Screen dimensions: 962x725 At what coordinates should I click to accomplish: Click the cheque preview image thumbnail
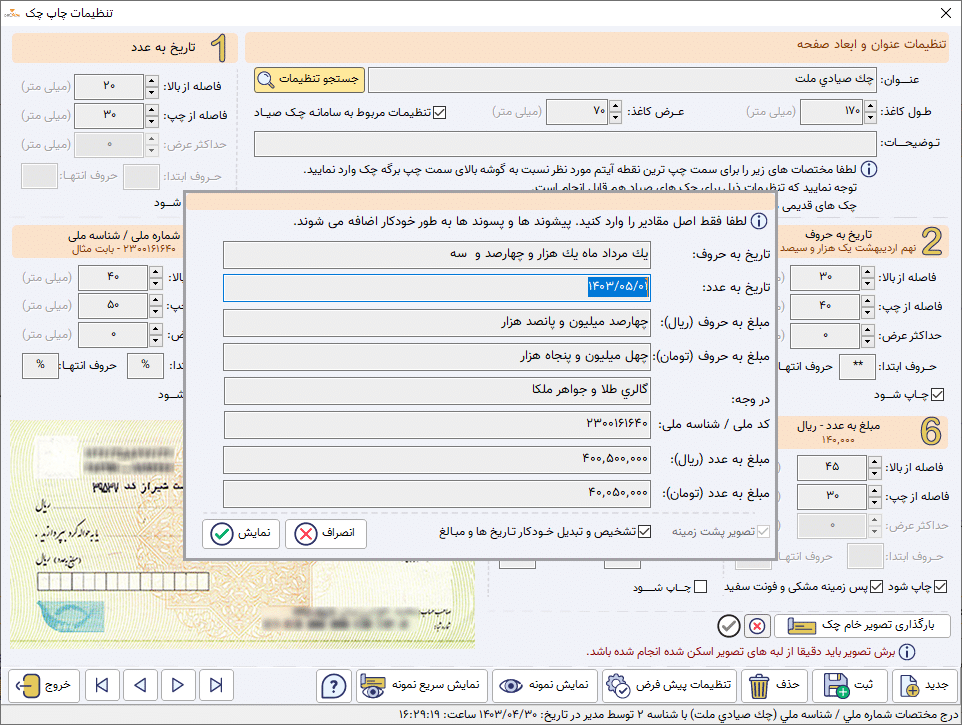point(242,534)
